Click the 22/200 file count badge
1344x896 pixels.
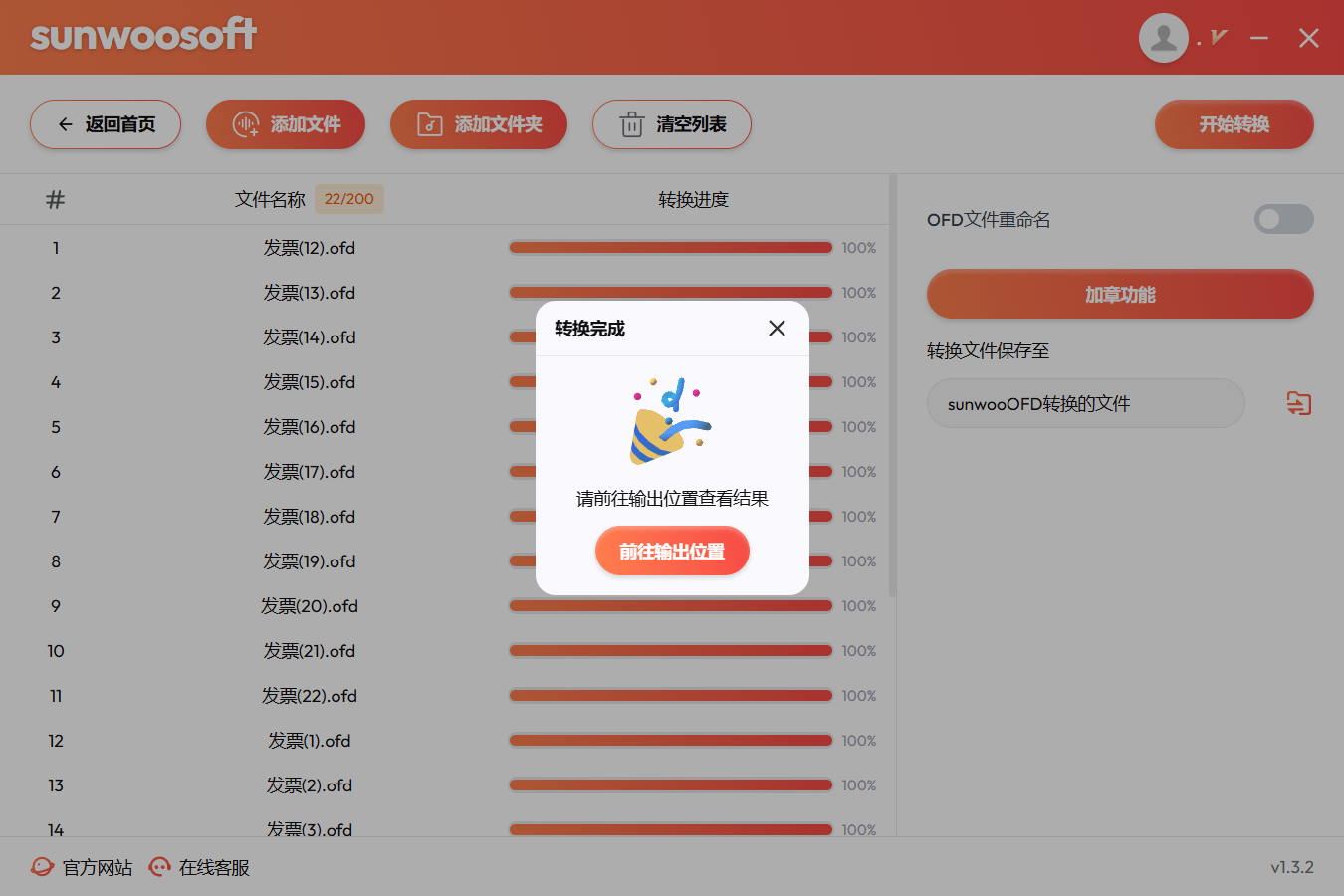pyautogui.click(x=348, y=199)
